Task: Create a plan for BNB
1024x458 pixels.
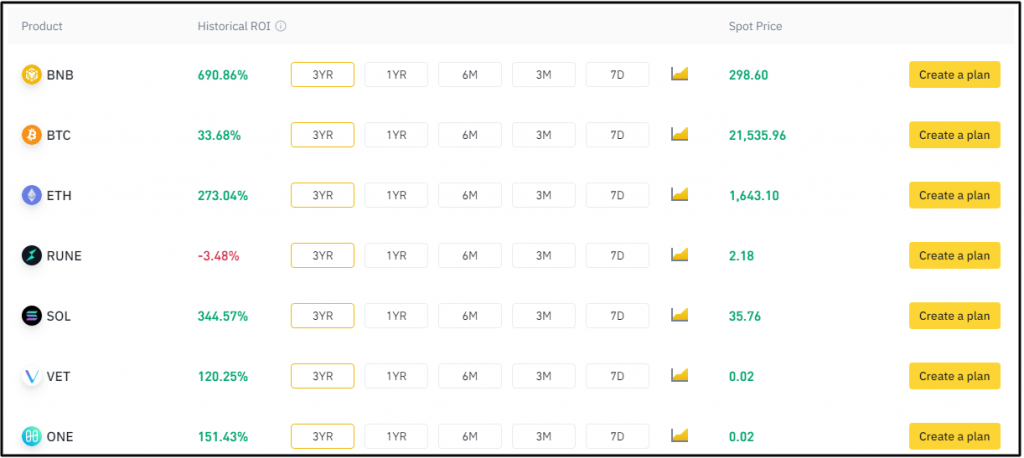Action: [x=954, y=75]
